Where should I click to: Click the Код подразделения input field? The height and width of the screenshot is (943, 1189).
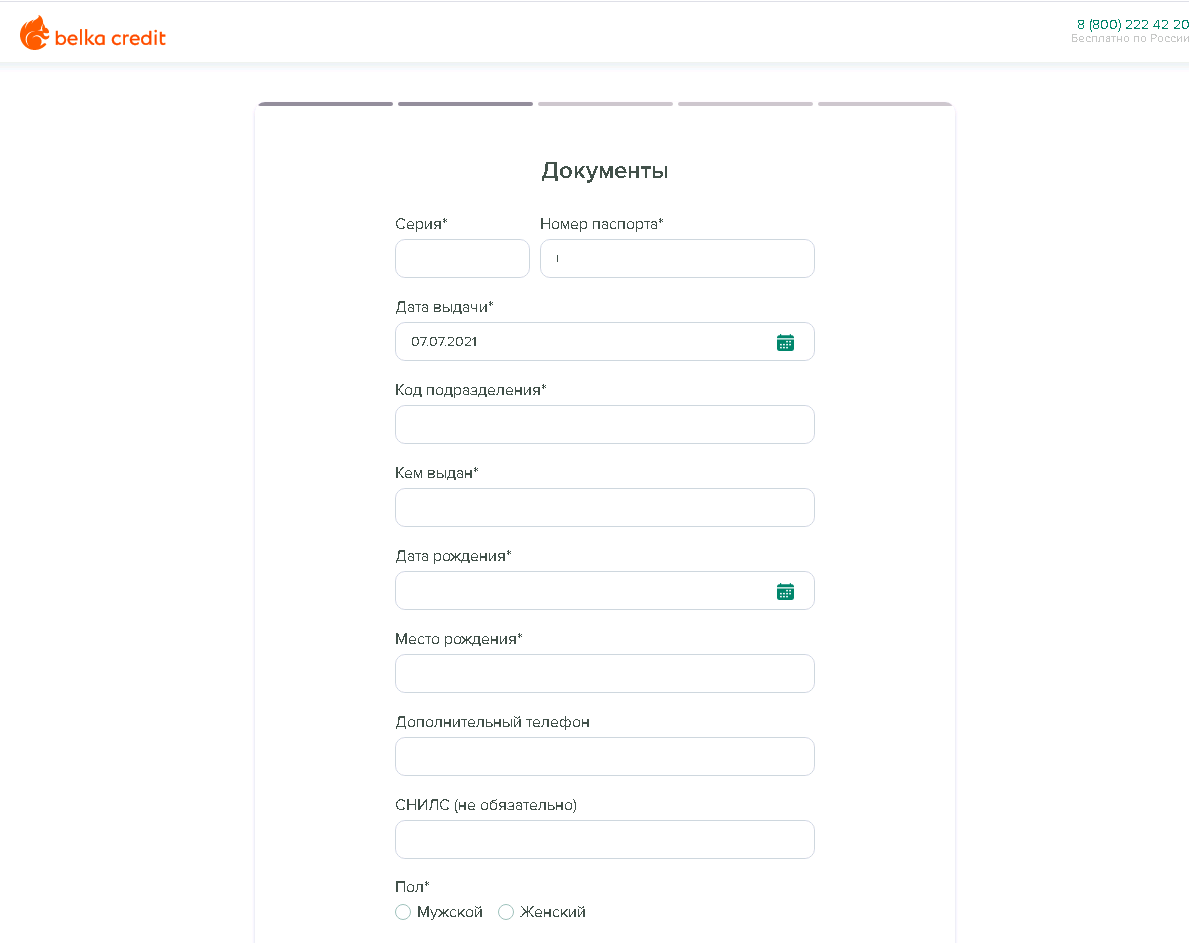tap(604, 424)
